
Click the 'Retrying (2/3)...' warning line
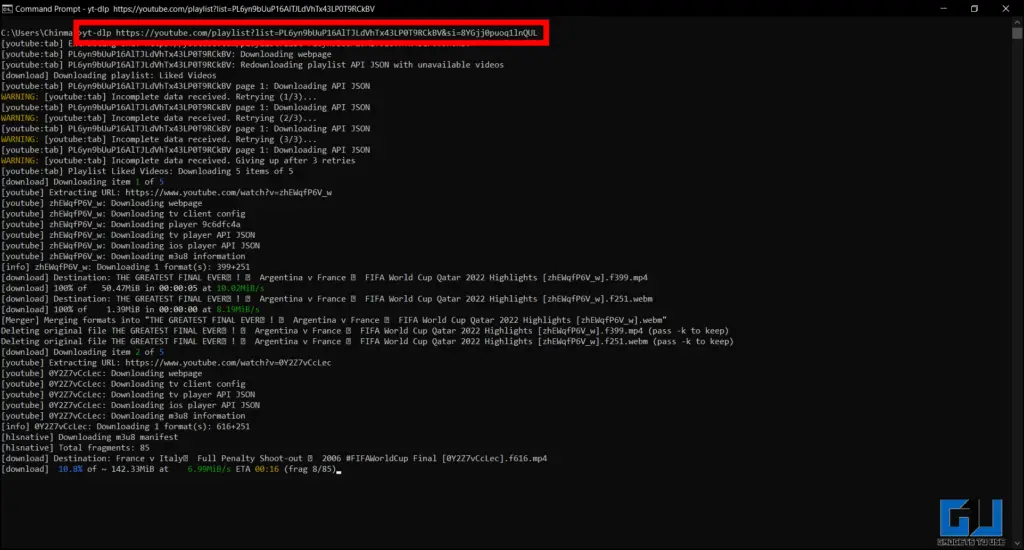click(x=159, y=118)
